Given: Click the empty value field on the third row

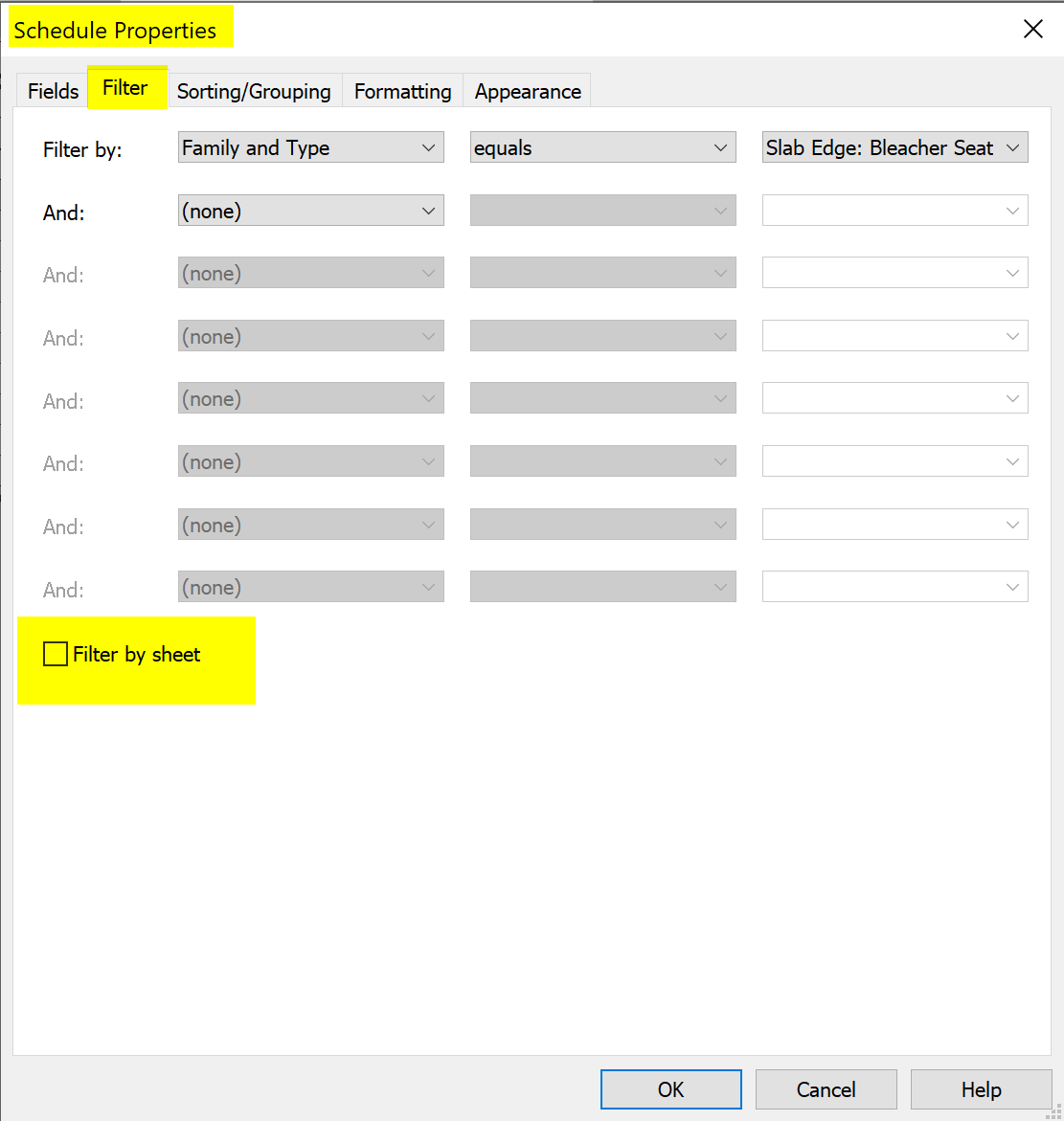Looking at the screenshot, I should coord(894,273).
